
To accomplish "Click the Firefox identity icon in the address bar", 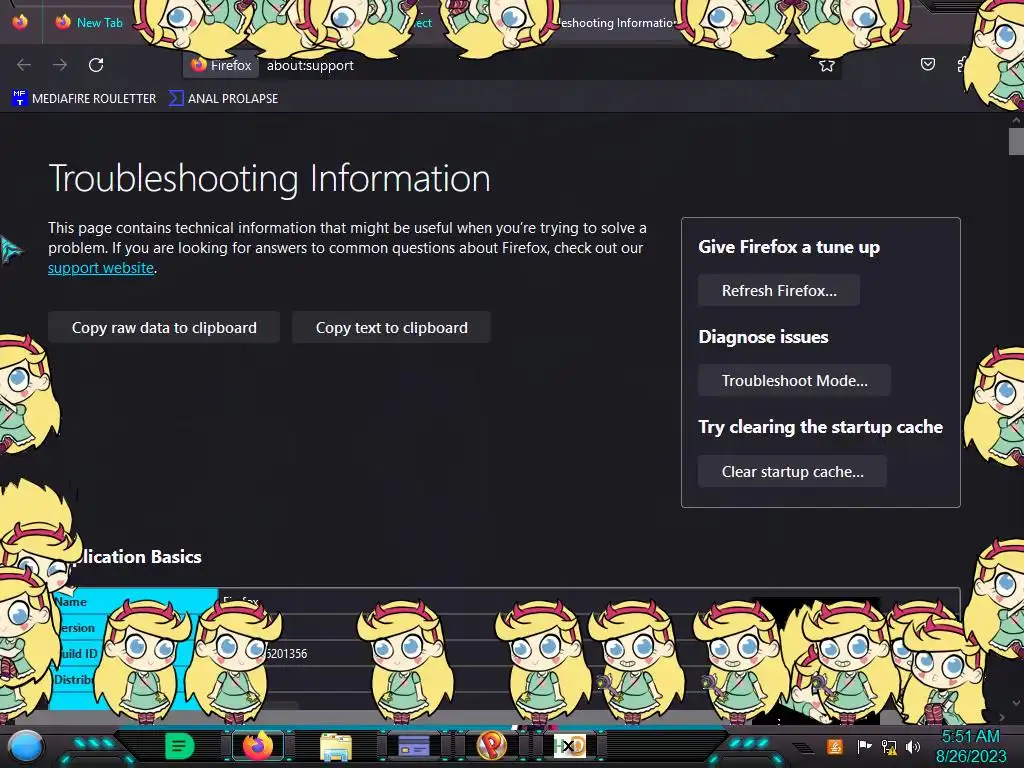I will point(221,65).
